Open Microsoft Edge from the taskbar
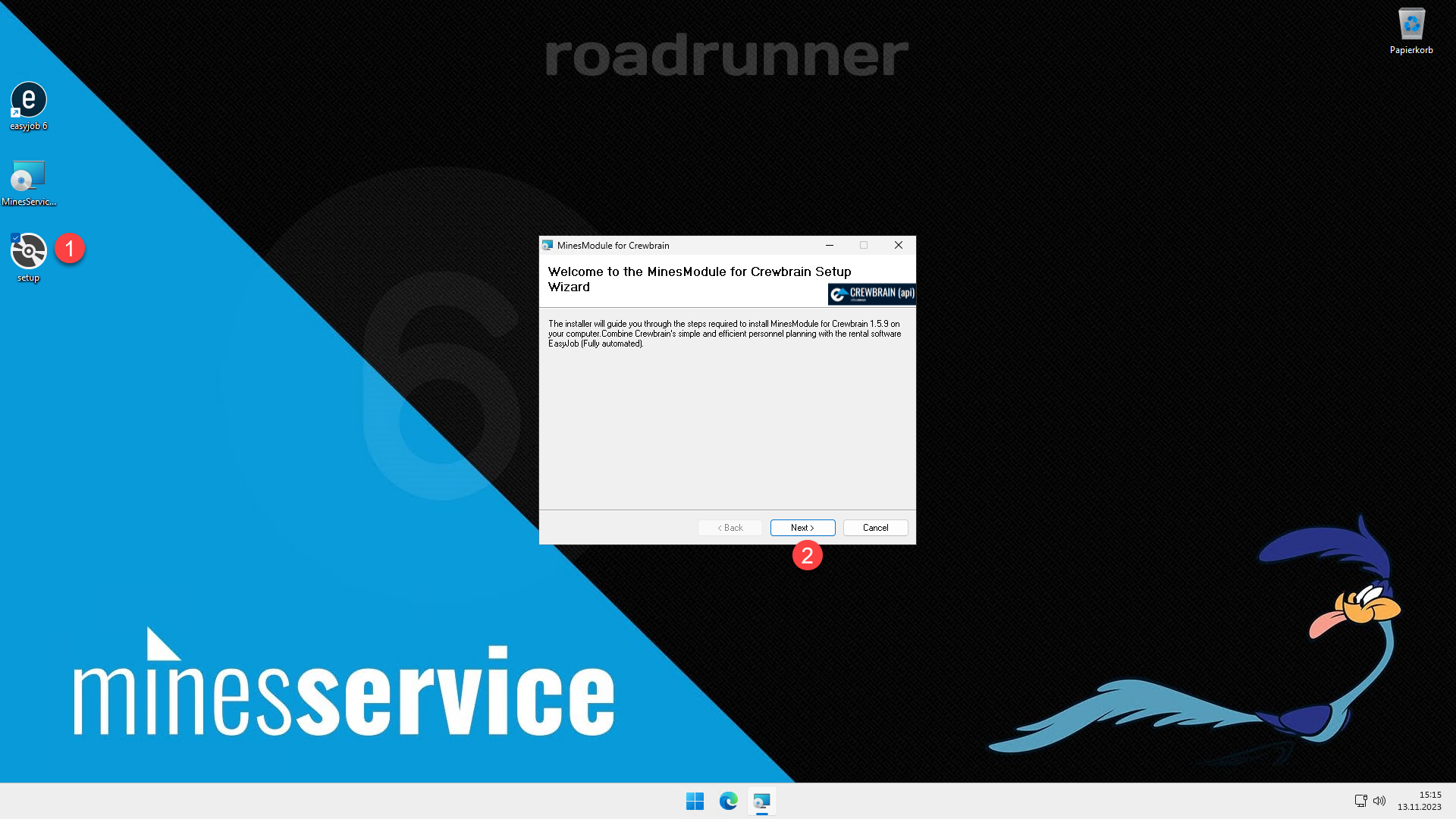 click(729, 801)
